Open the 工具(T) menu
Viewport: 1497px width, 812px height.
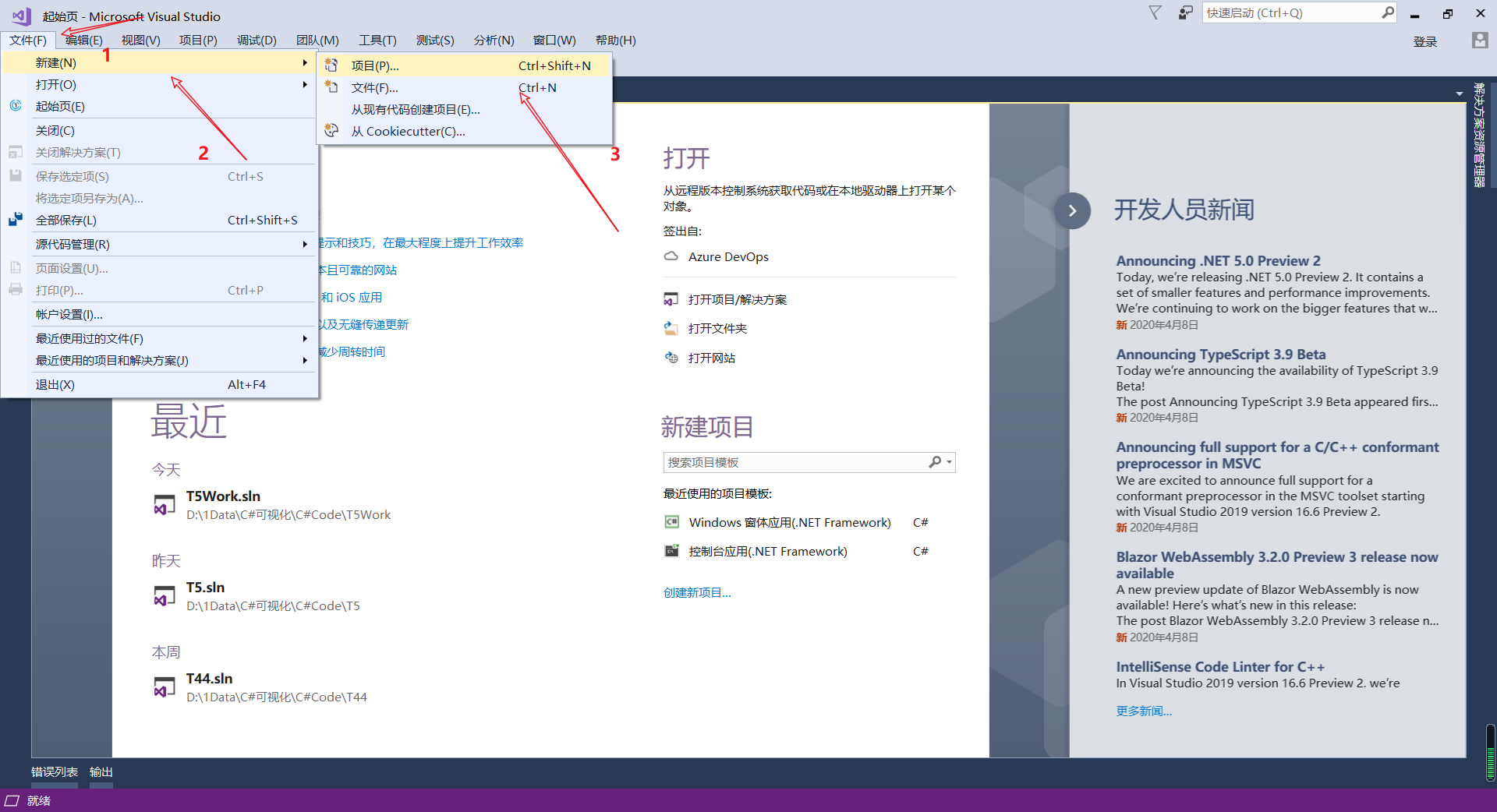point(377,40)
